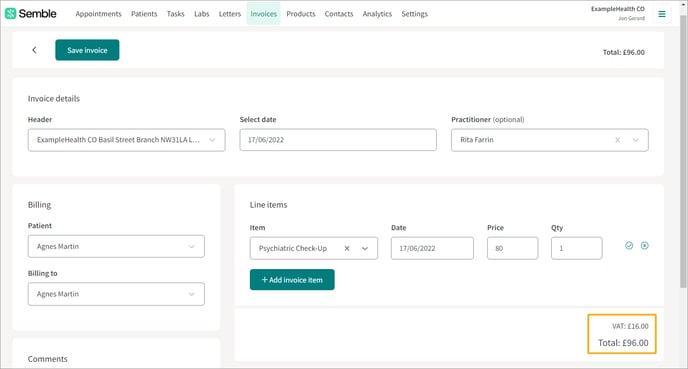
Task: Clear the Rita Farrin practitioner selection
Action: click(x=617, y=140)
